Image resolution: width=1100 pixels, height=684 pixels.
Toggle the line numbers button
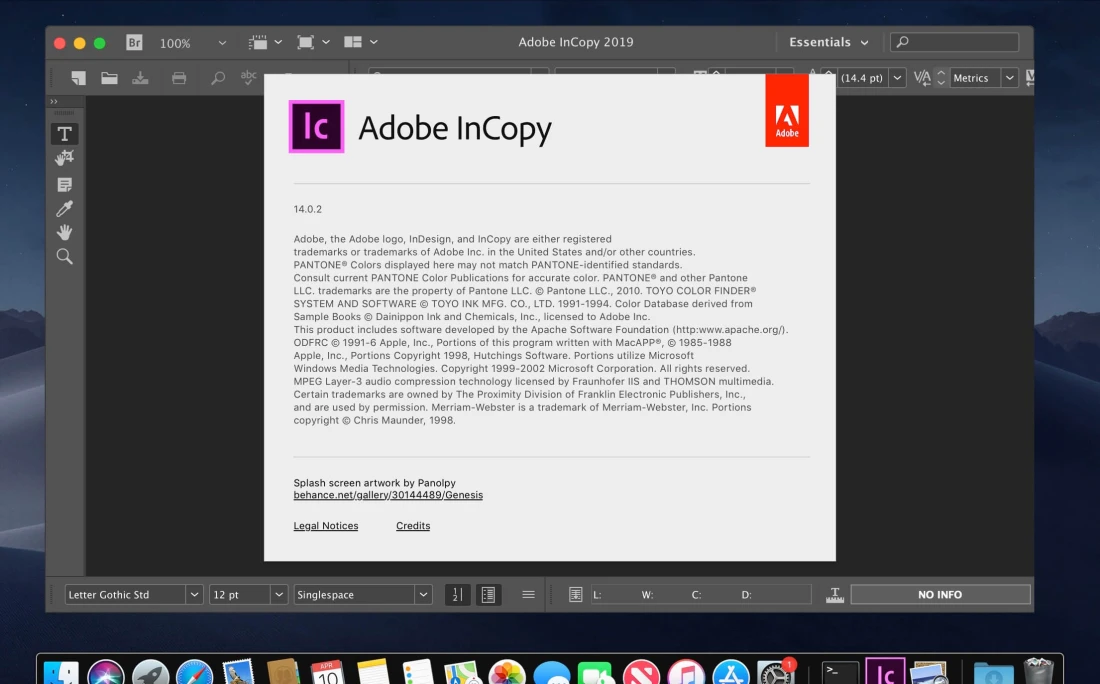tap(457, 594)
